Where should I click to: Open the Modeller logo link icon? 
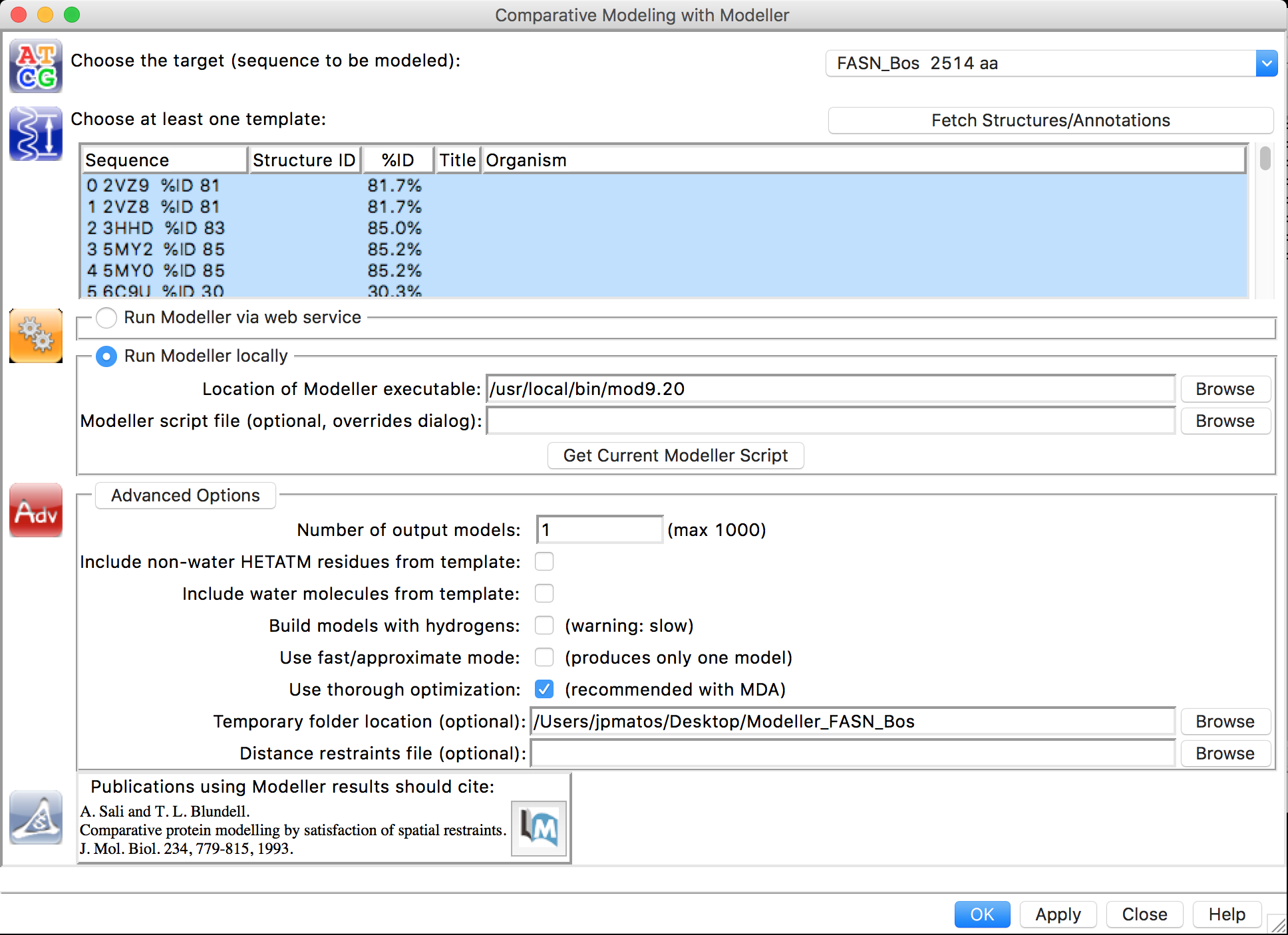pos(539,828)
